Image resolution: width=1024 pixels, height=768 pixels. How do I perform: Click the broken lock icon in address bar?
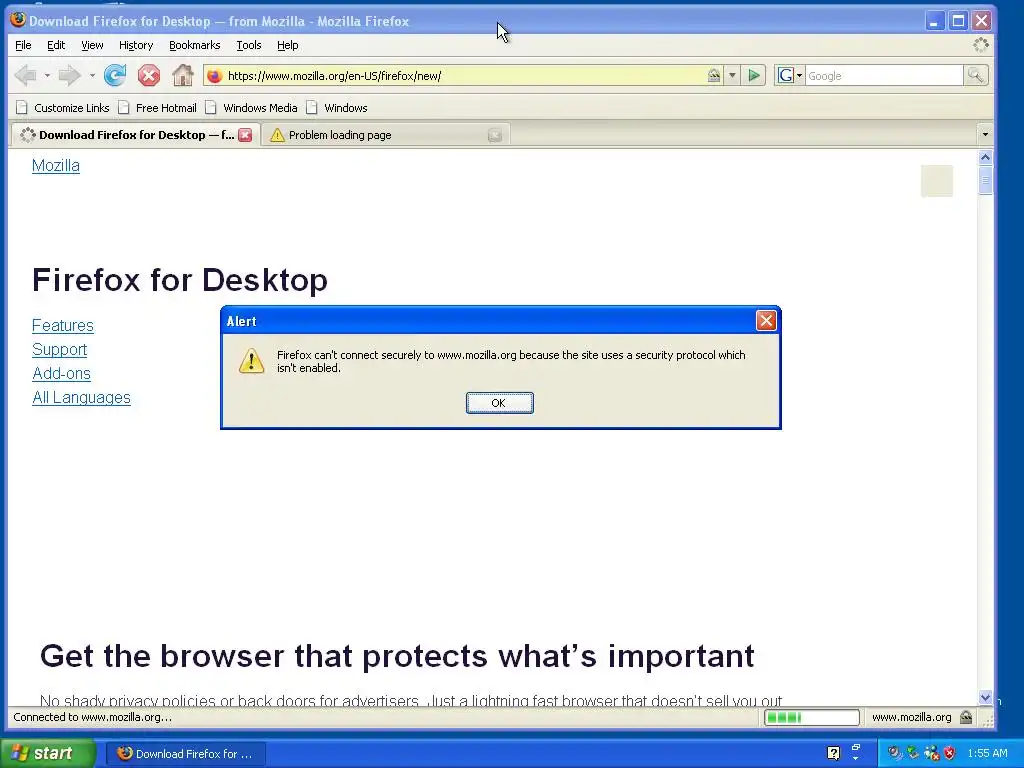(x=714, y=76)
